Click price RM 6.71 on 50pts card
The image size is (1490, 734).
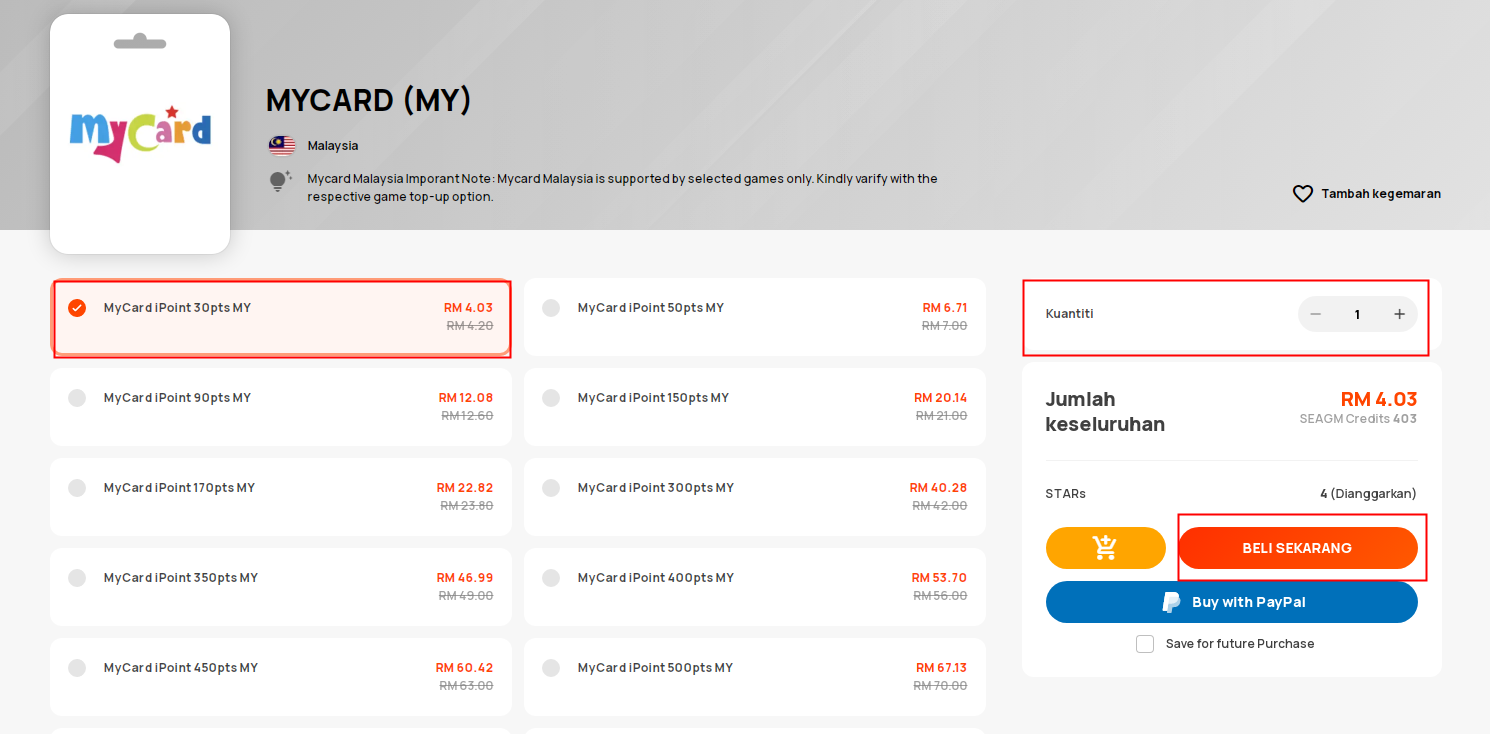point(945,308)
